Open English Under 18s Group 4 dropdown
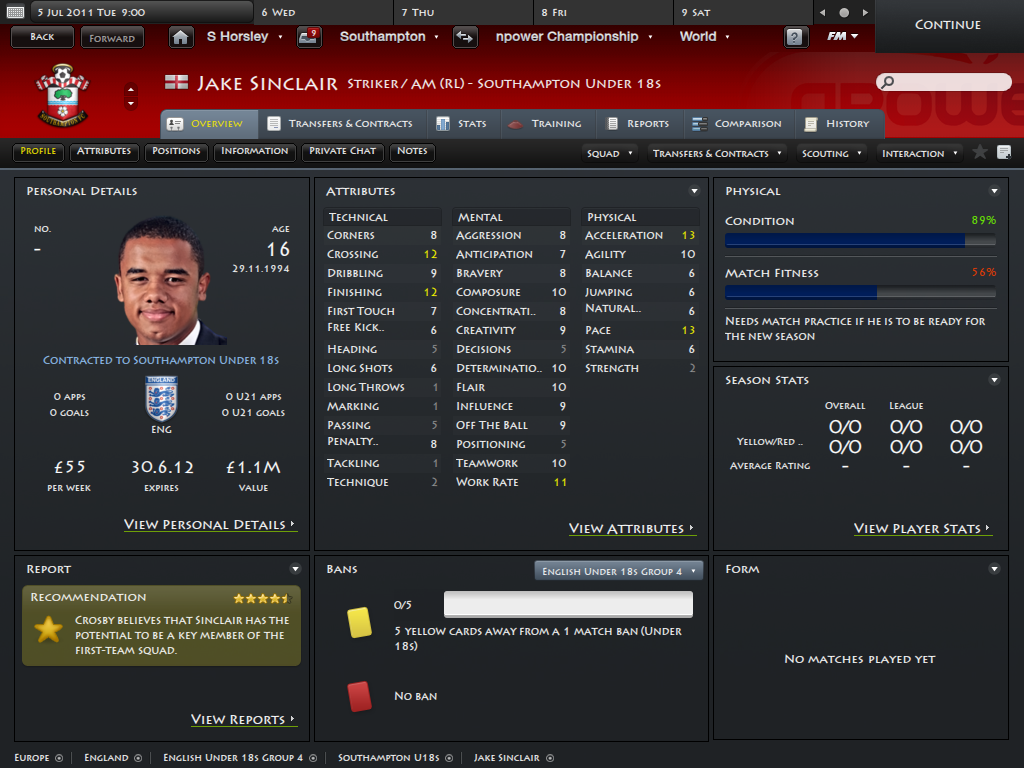 tap(618, 571)
